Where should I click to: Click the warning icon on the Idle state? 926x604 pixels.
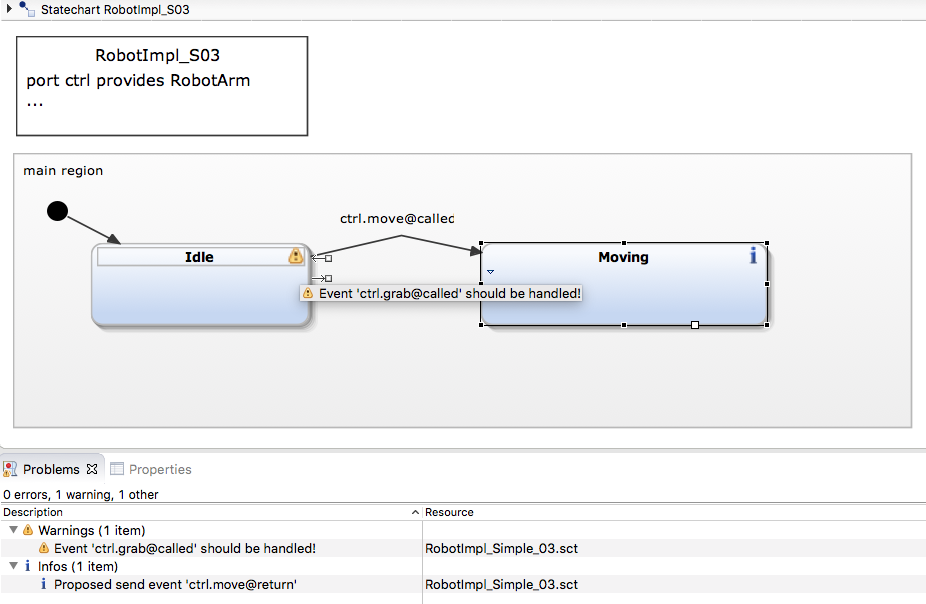pos(295,256)
